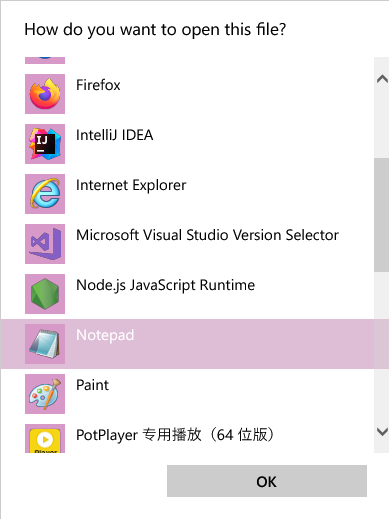
Task: Choose the Paint palette icon
Action: tap(45, 394)
